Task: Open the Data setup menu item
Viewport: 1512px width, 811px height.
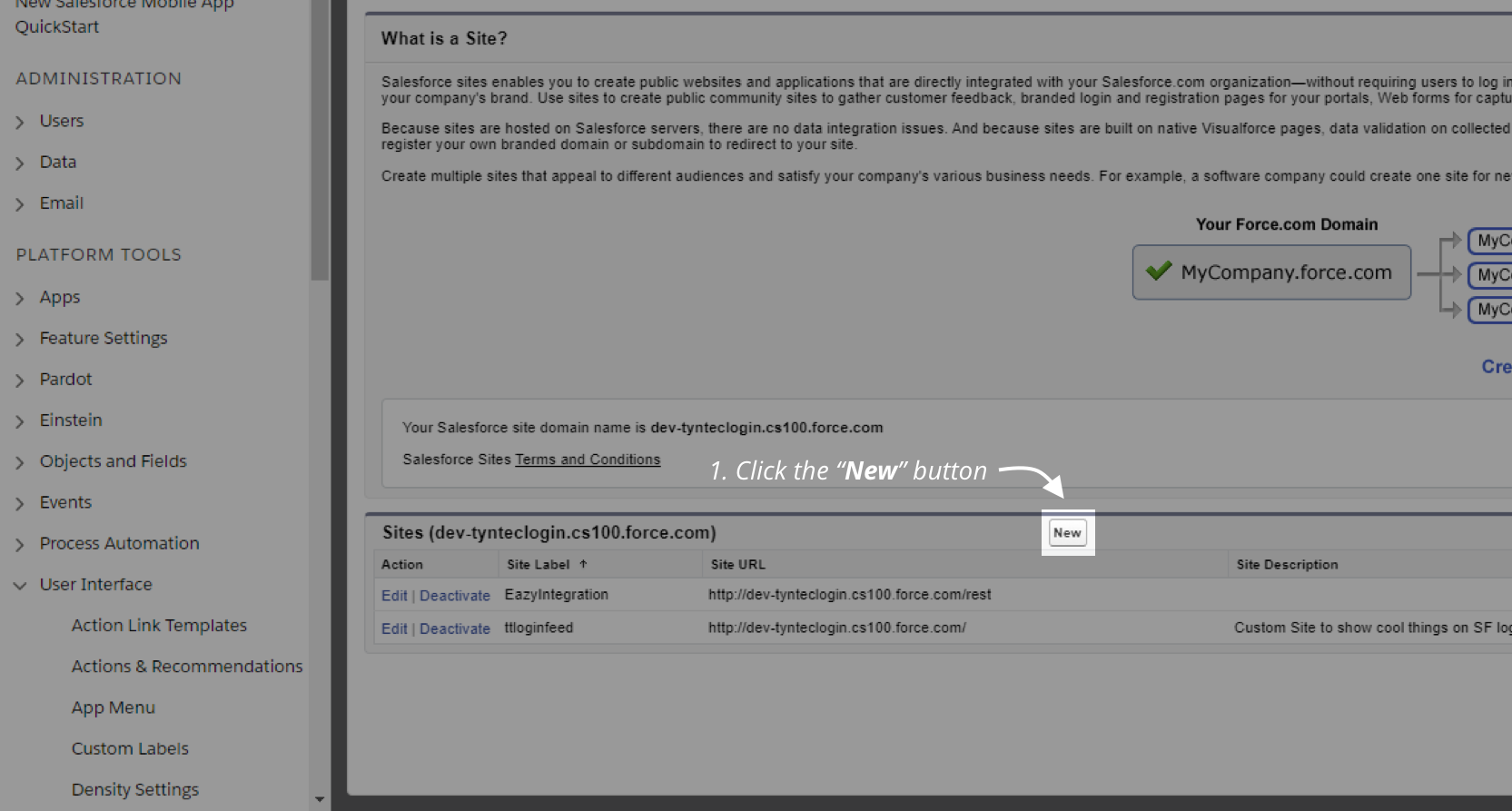Action: 58,162
